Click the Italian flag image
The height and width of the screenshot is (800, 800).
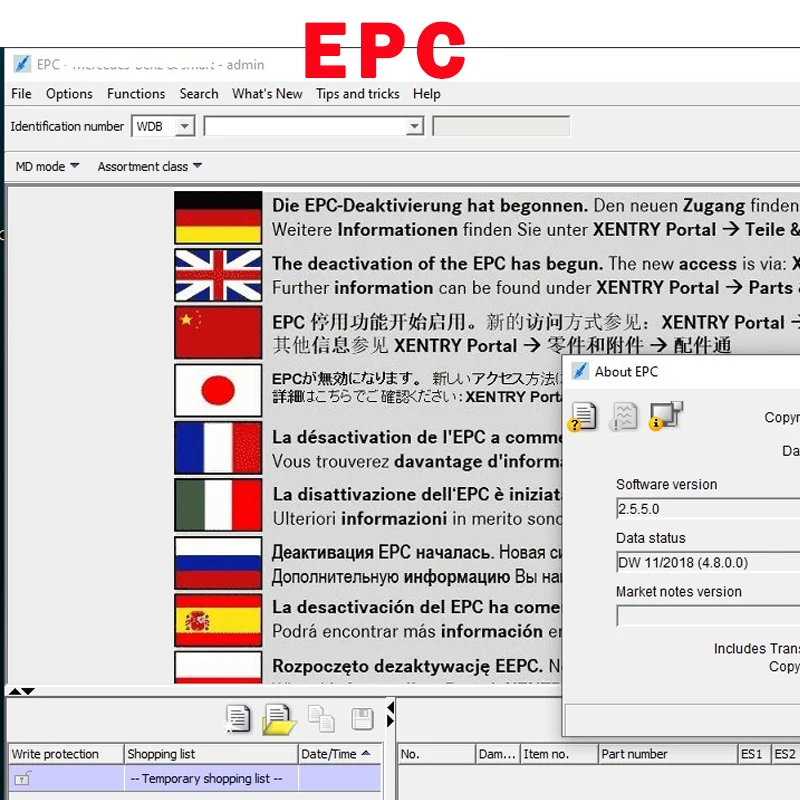tap(218, 505)
